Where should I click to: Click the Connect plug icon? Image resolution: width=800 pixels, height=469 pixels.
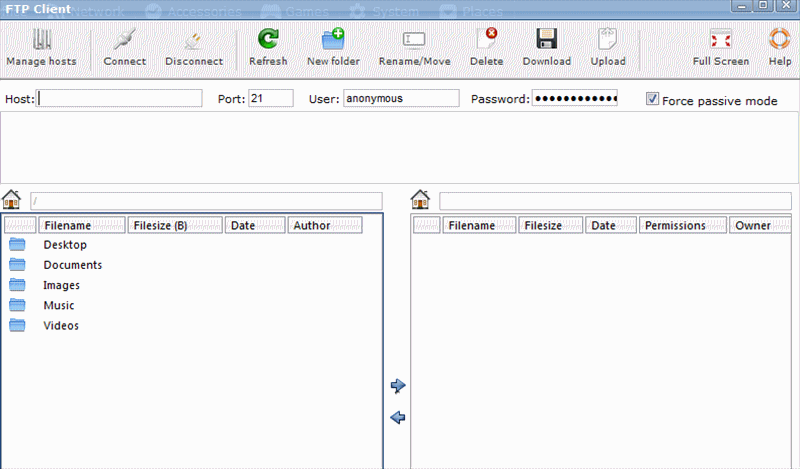click(123, 41)
